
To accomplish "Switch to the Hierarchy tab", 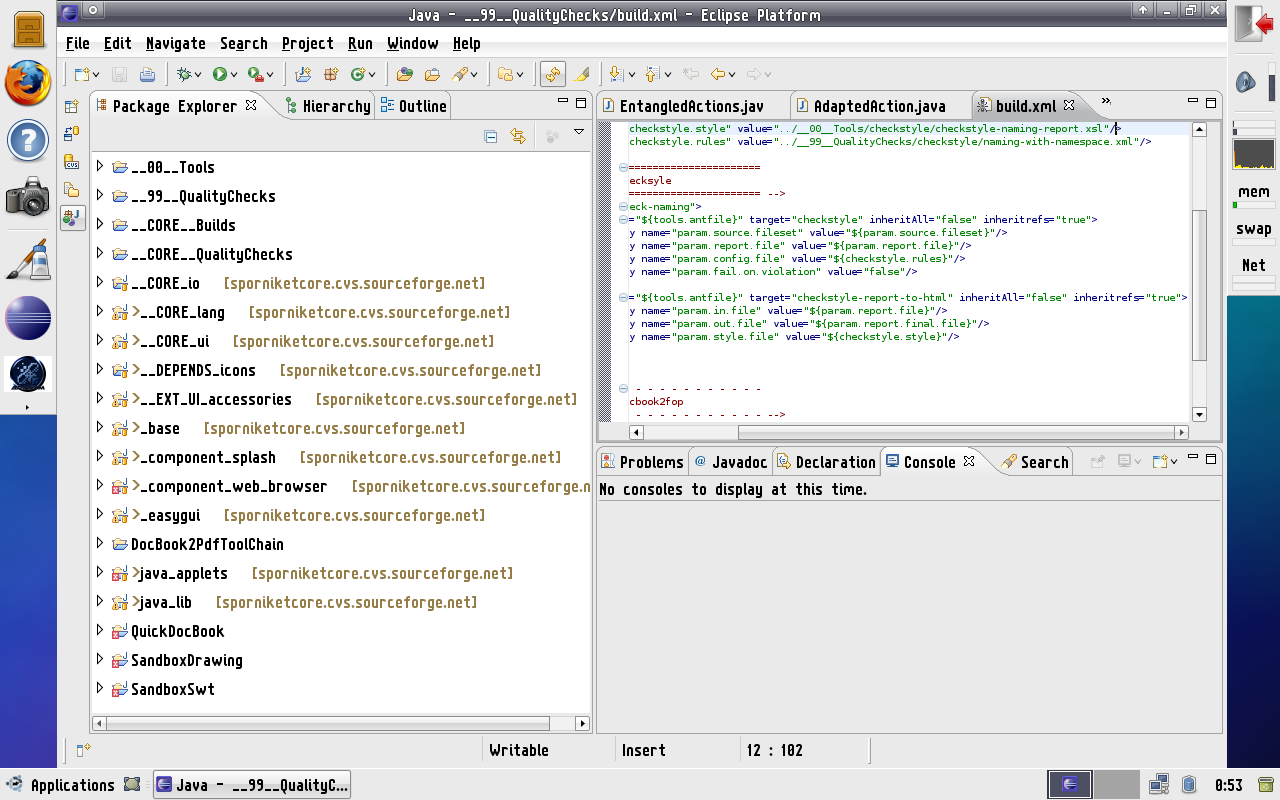I will (x=327, y=106).
